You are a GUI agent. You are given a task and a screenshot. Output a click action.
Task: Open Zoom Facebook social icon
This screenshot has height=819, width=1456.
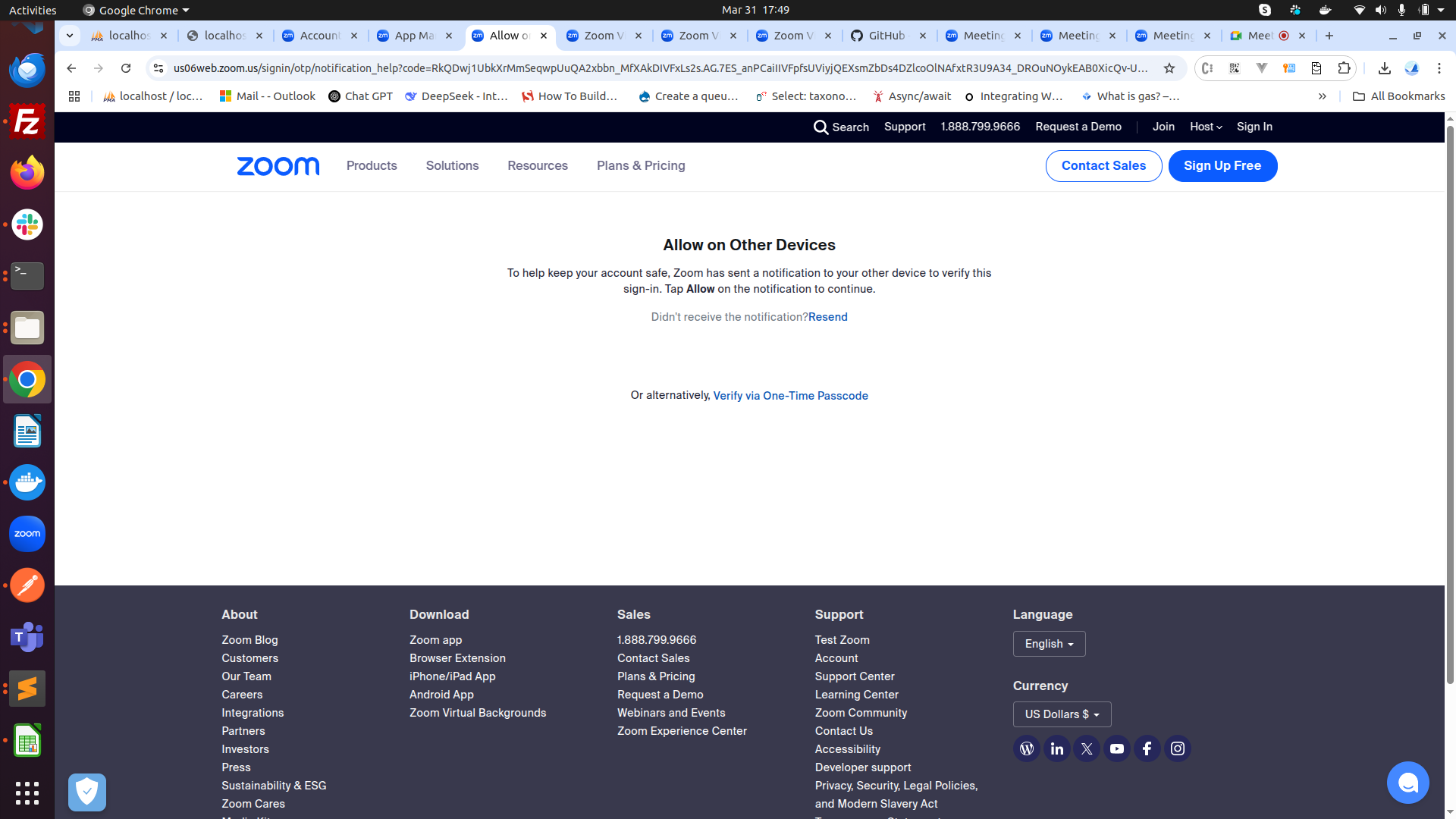point(1147,749)
